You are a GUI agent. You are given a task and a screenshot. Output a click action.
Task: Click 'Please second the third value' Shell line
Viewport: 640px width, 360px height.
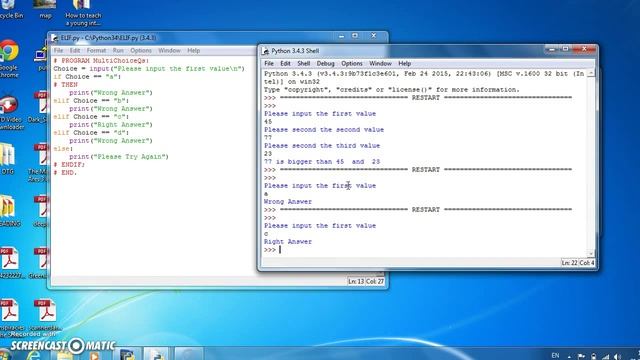click(x=322, y=146)
